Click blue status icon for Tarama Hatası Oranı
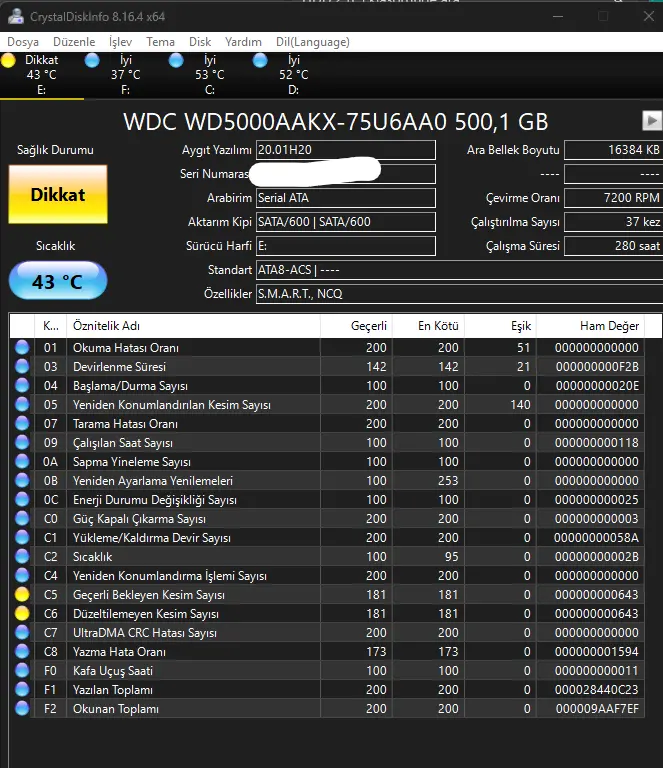Viewport: 663px width, 768px height. 22,423
